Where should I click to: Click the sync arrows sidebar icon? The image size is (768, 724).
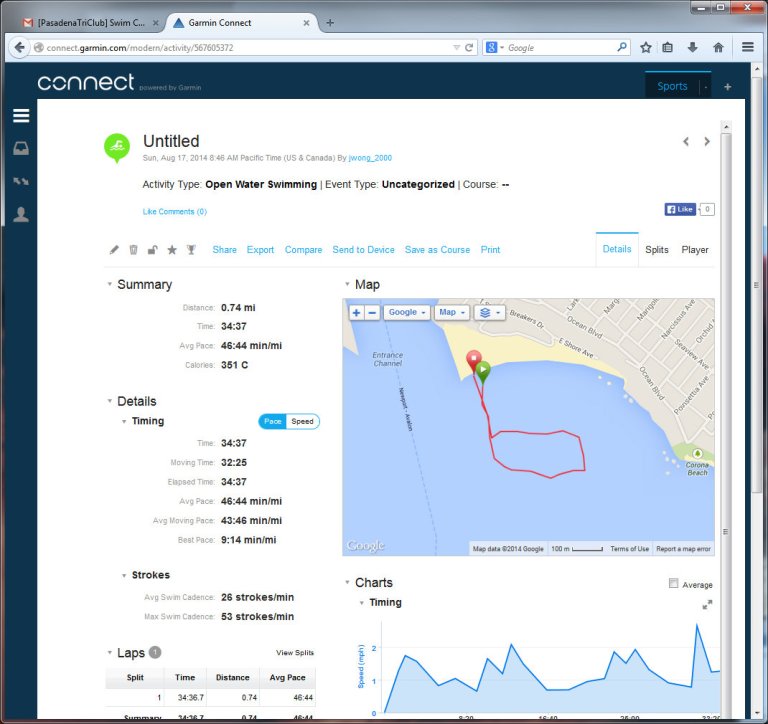21,181
